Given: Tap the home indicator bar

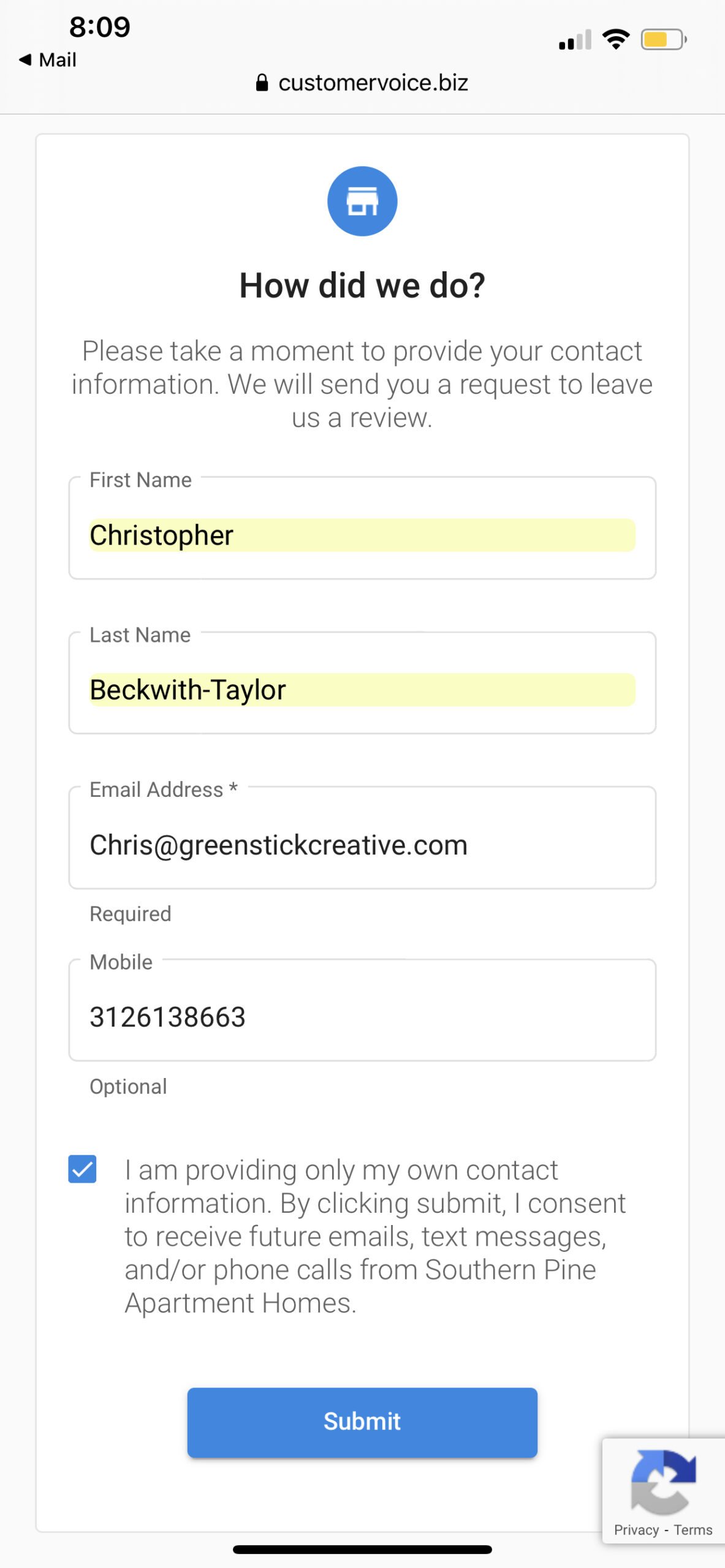Looking at the screenshot, I should point(362,1550).
